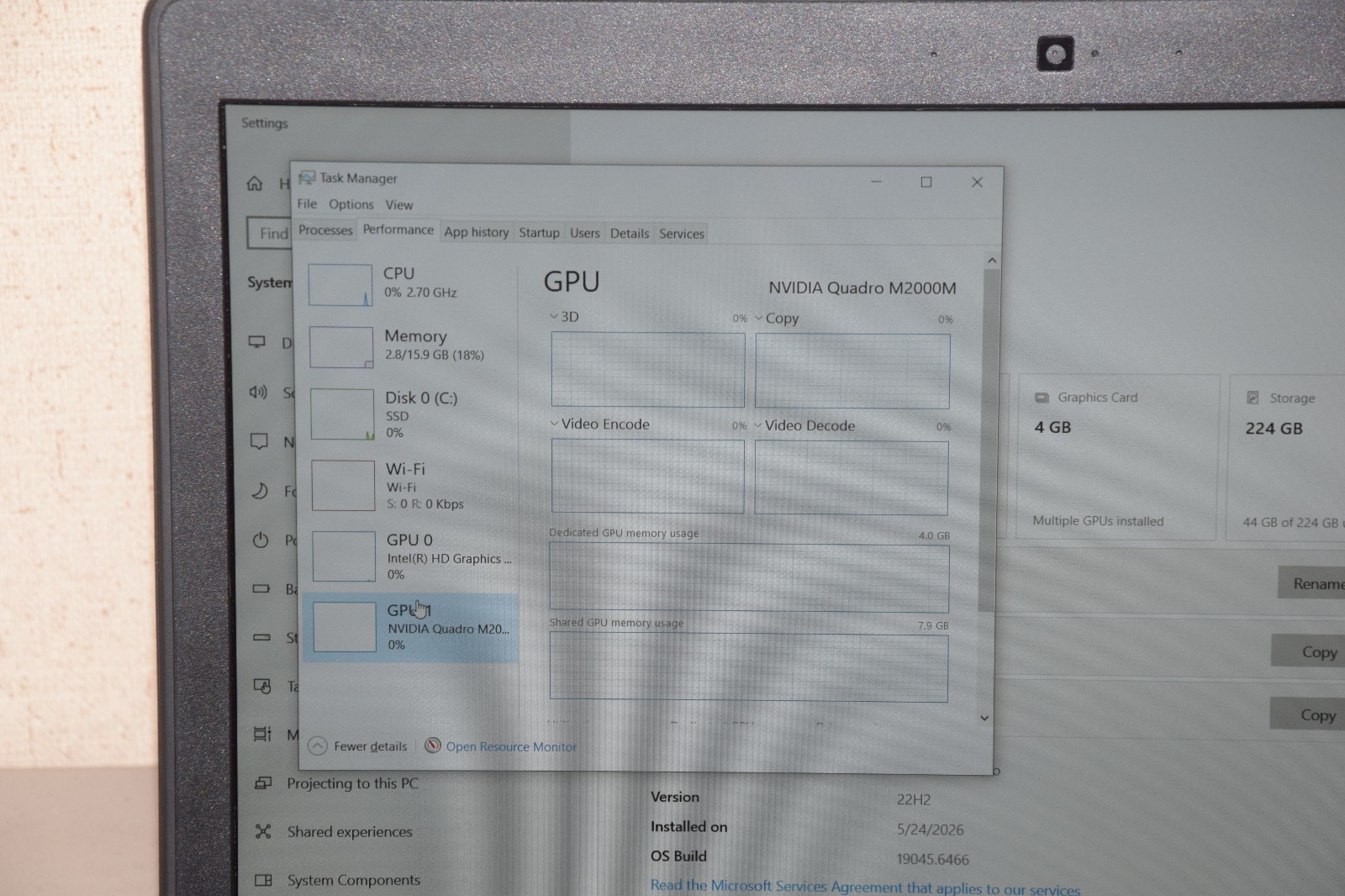Click the Shared experiences icon
This screenshot has width=1345, height=896.
pos(263,831)
